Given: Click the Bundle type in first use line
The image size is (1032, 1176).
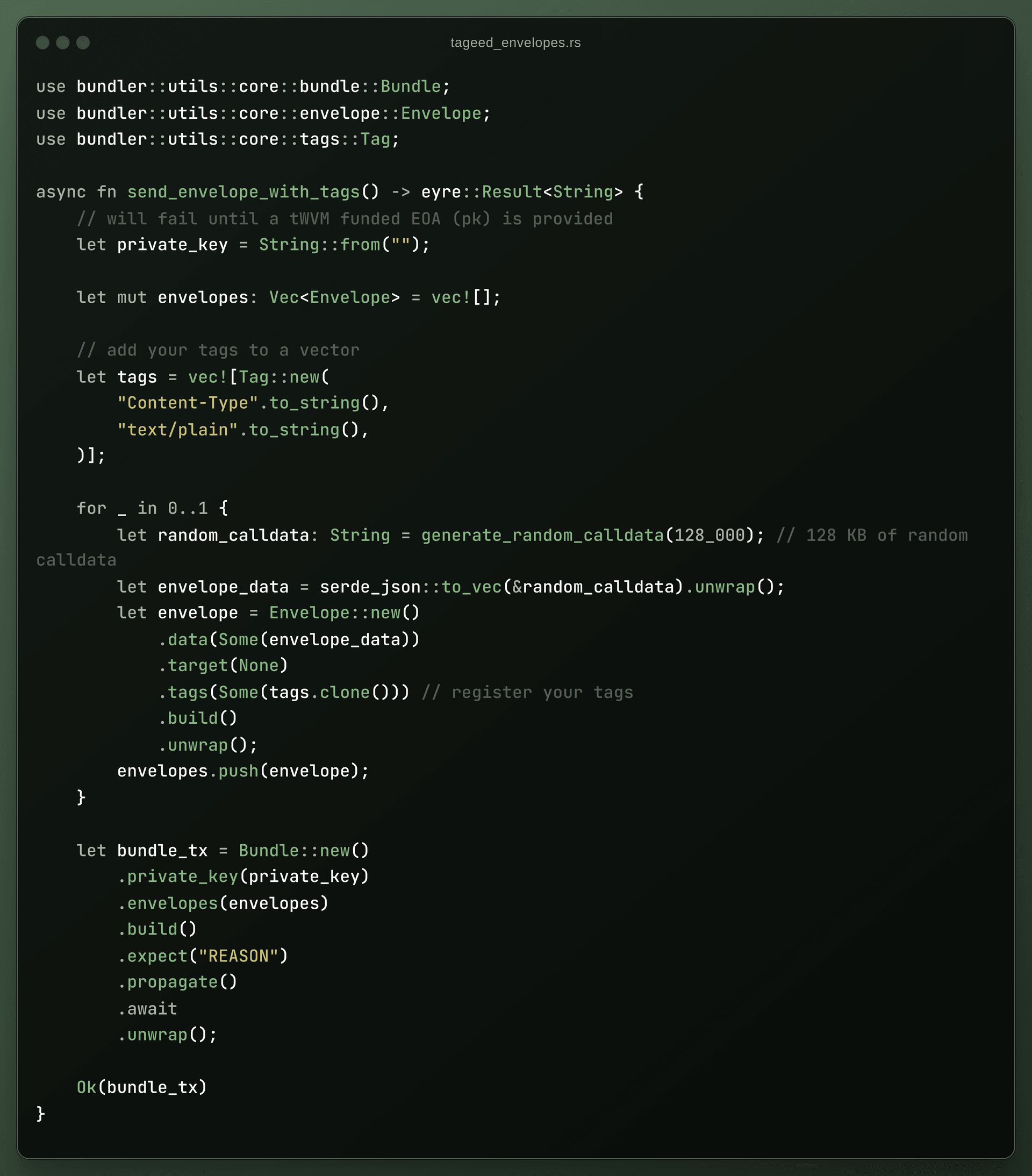Looking at the screenshot, I should click(x=411, y=86).
